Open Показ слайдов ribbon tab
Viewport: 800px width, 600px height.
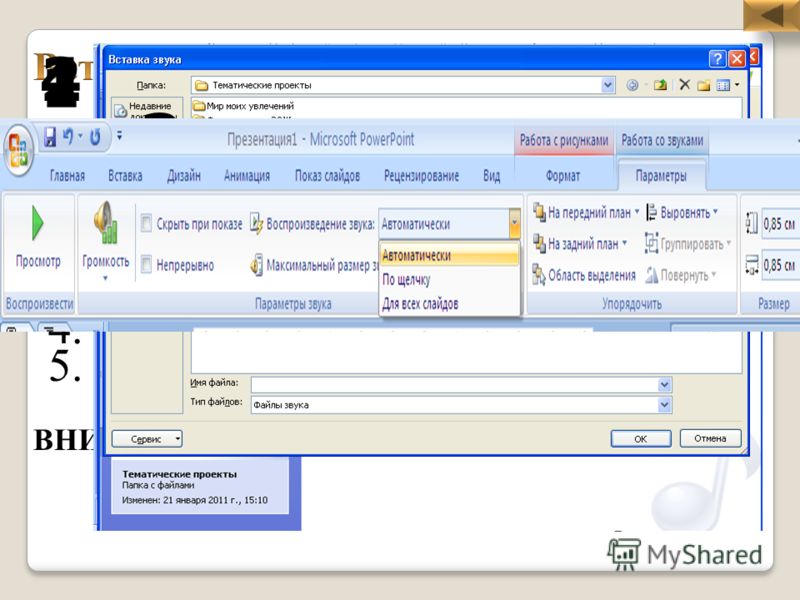327,176
